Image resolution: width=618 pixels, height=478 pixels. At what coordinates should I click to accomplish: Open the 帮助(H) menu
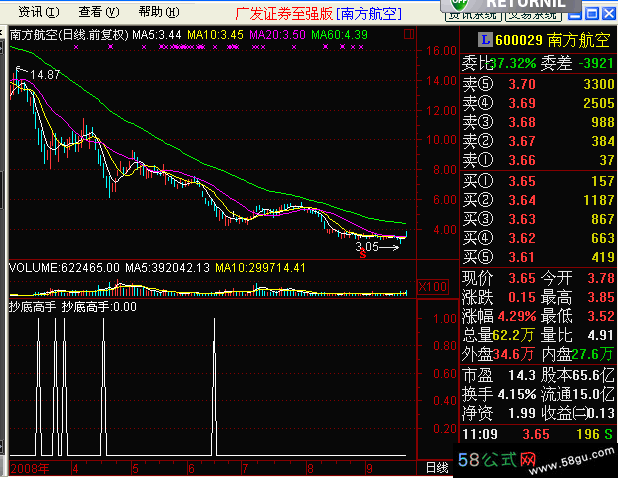click(x=159, y=12)
